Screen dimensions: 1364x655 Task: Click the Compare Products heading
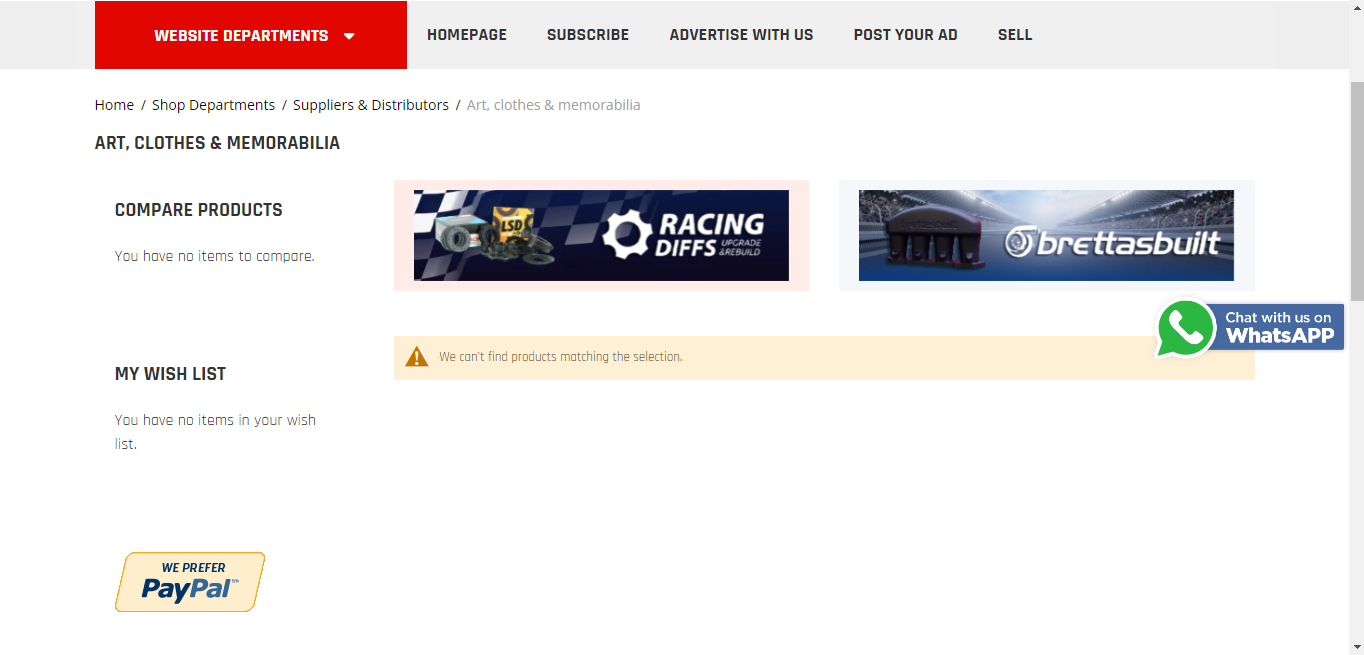click(199, 210)
